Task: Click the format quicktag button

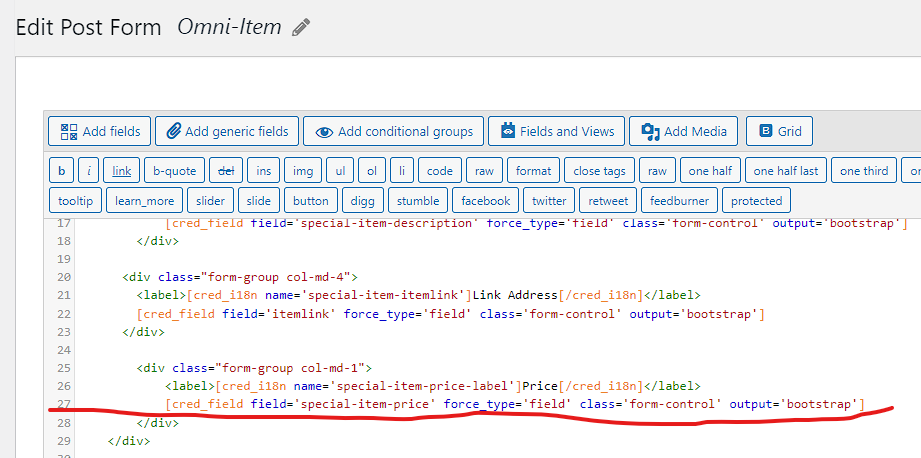Action: (x=533, y=171)
